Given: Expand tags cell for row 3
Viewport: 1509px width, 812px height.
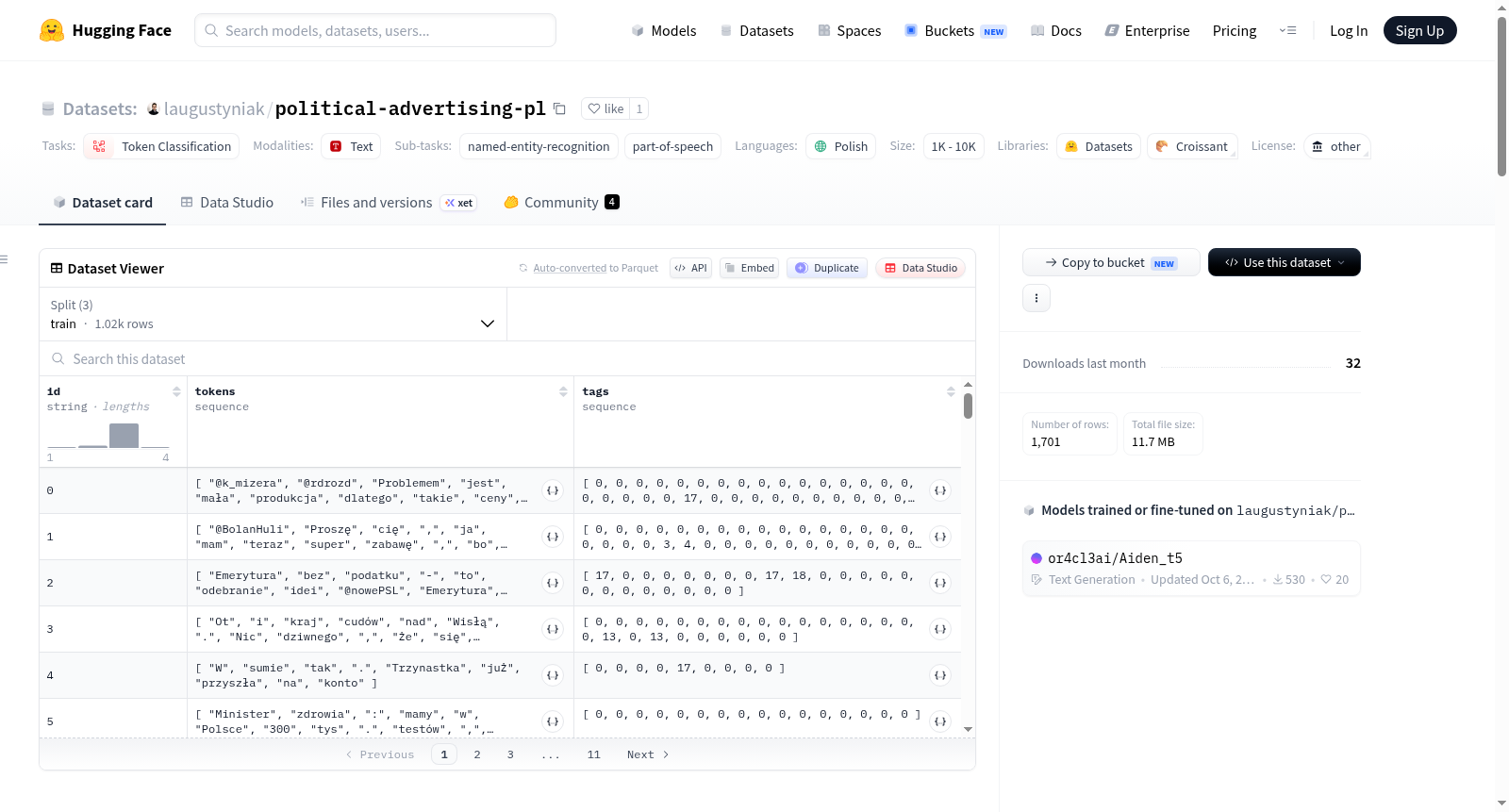Looking at the screenshot, I should click(x=940, y=629).
